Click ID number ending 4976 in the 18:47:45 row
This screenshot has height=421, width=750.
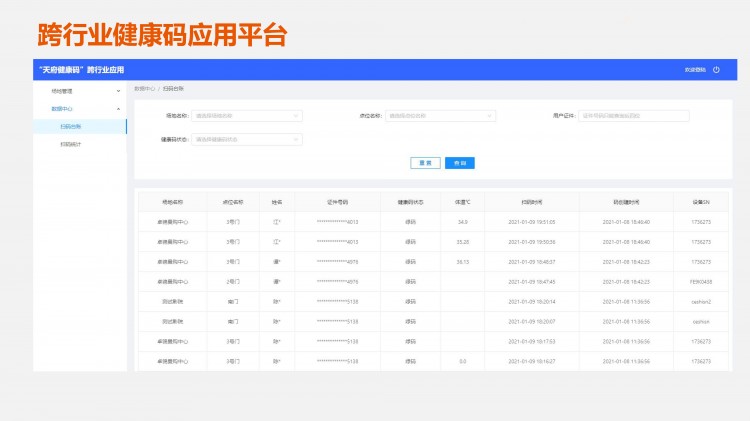[337, 282]
